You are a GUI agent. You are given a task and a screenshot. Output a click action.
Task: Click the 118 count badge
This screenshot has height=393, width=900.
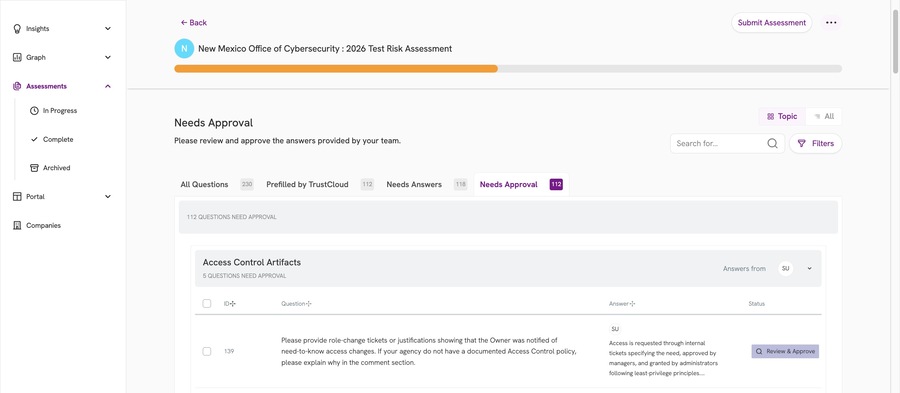pos(460,185)
